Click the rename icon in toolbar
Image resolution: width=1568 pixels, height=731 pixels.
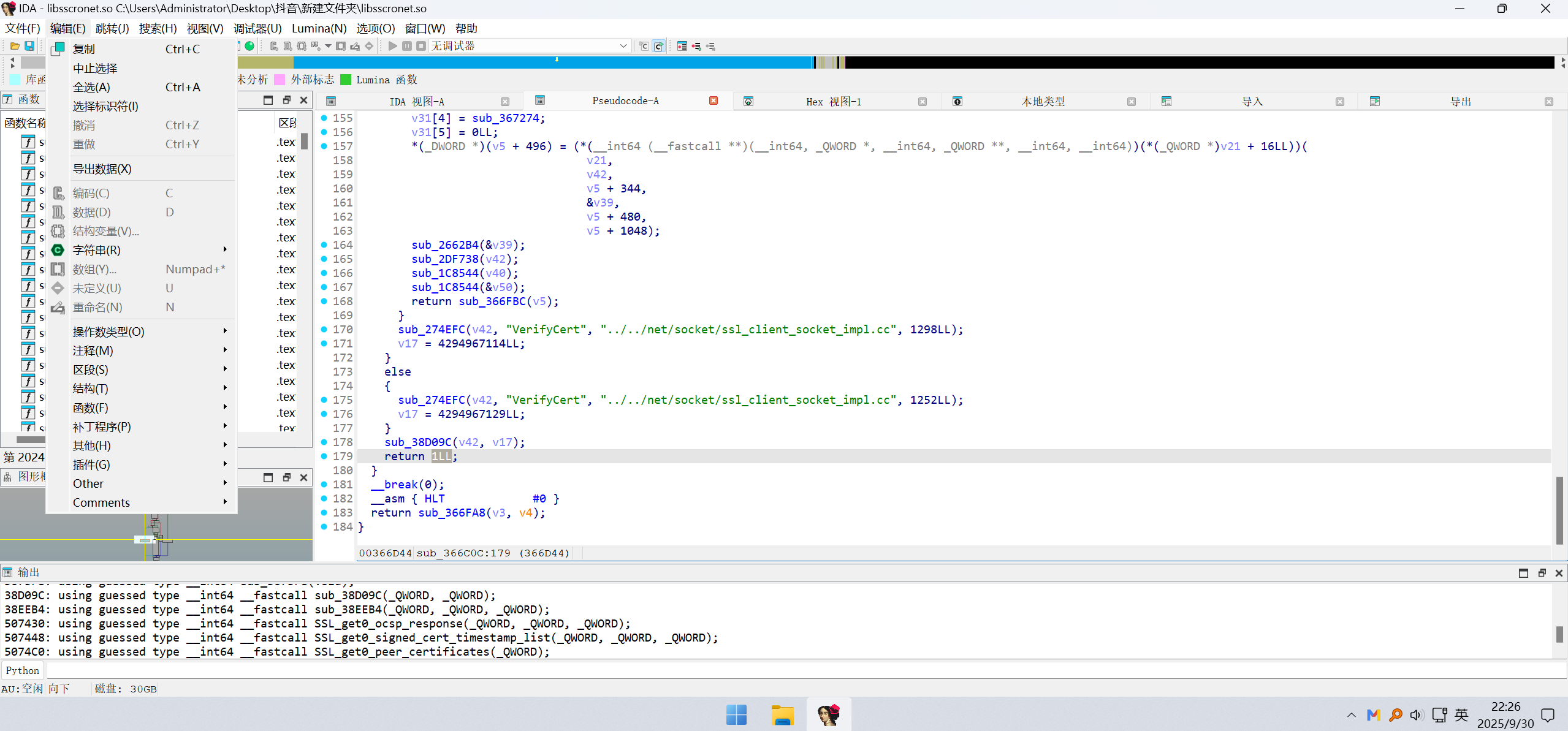(x=355, y=46)
